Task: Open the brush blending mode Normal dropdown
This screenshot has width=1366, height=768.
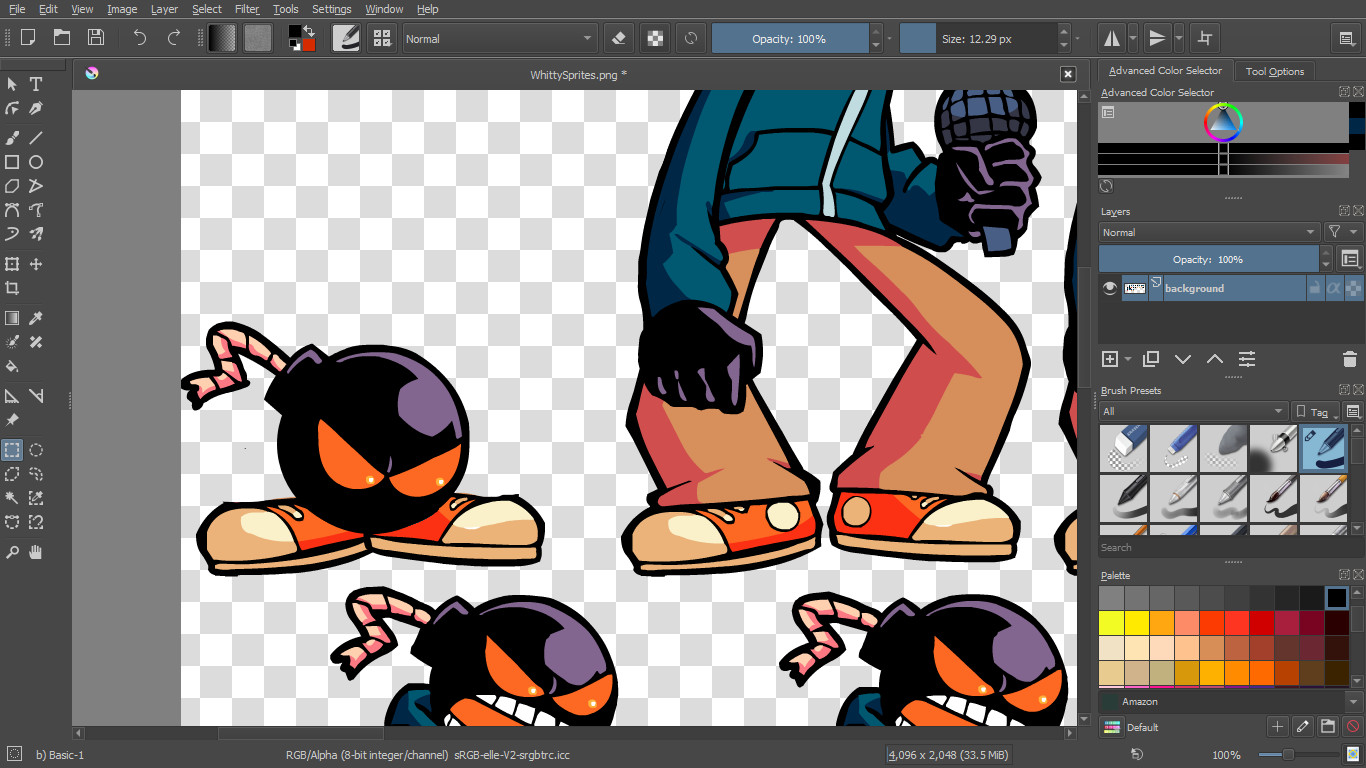Action: pyautogui.click(x=500, y=39)
